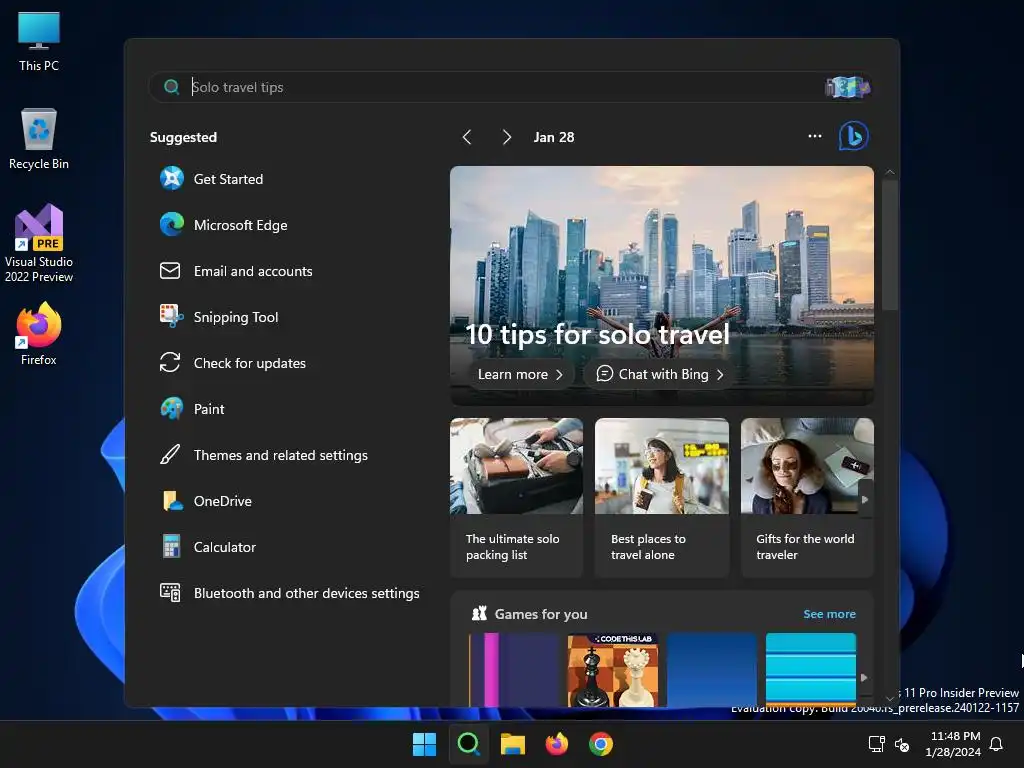The image size is (1024, 768).
Task: Click scrollbar down arrow in search panel
Action: [889, 699]
